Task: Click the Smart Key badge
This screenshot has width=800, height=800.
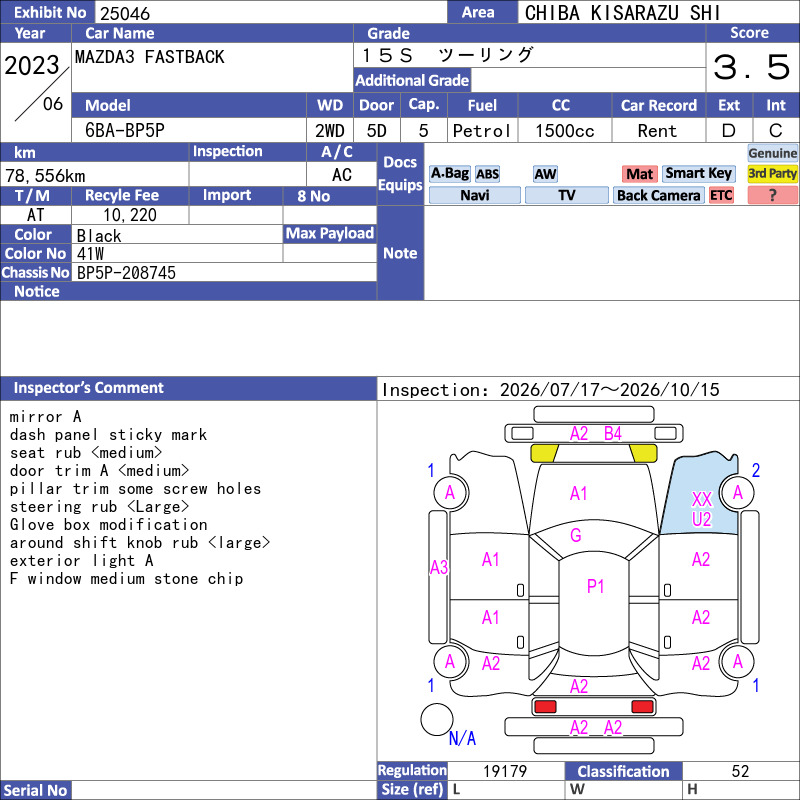Action: (698, 174)
